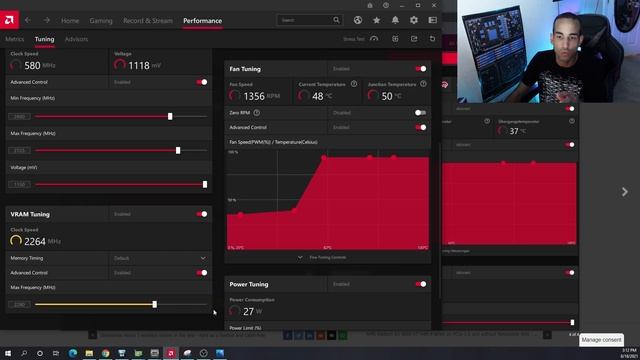Click AMD Radeon Software taskbar icon
Screen dimensions: 640x360
click(x=171, y=353)
